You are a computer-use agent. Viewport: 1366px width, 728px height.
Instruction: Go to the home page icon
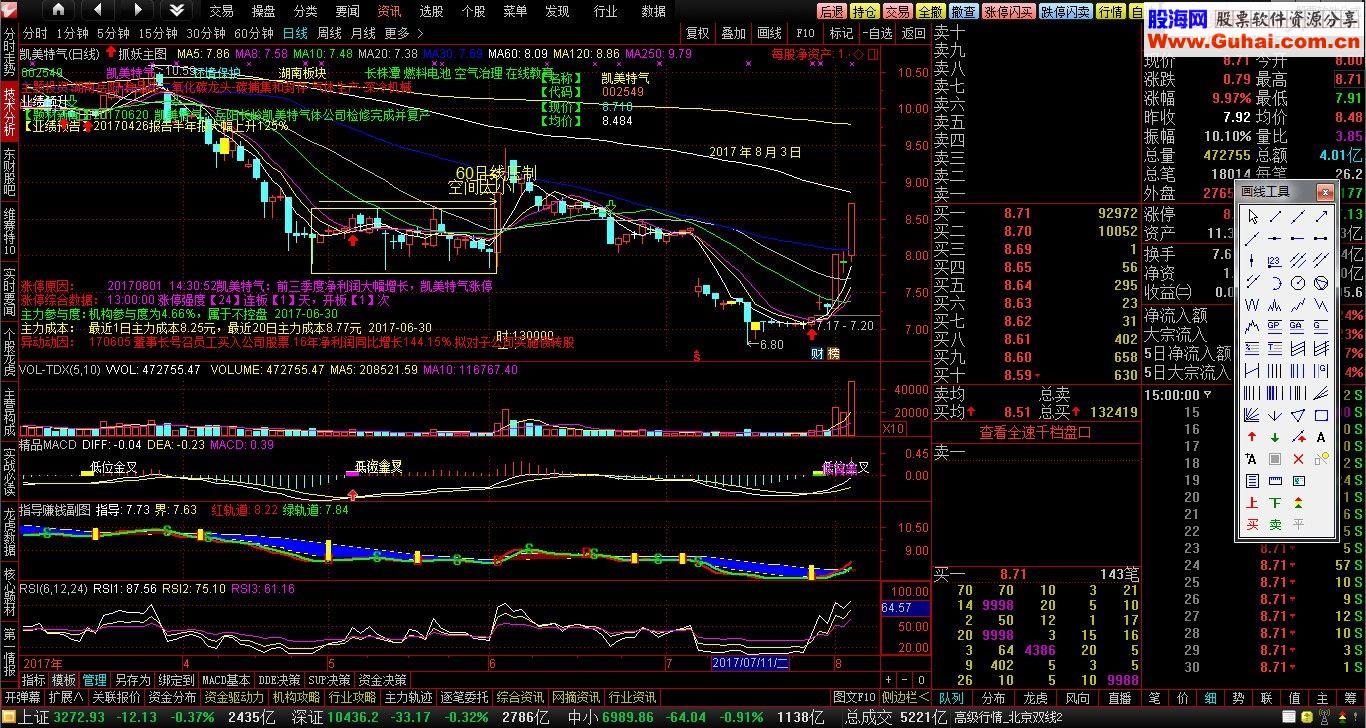pyautogui.click(x=59, y=10)
